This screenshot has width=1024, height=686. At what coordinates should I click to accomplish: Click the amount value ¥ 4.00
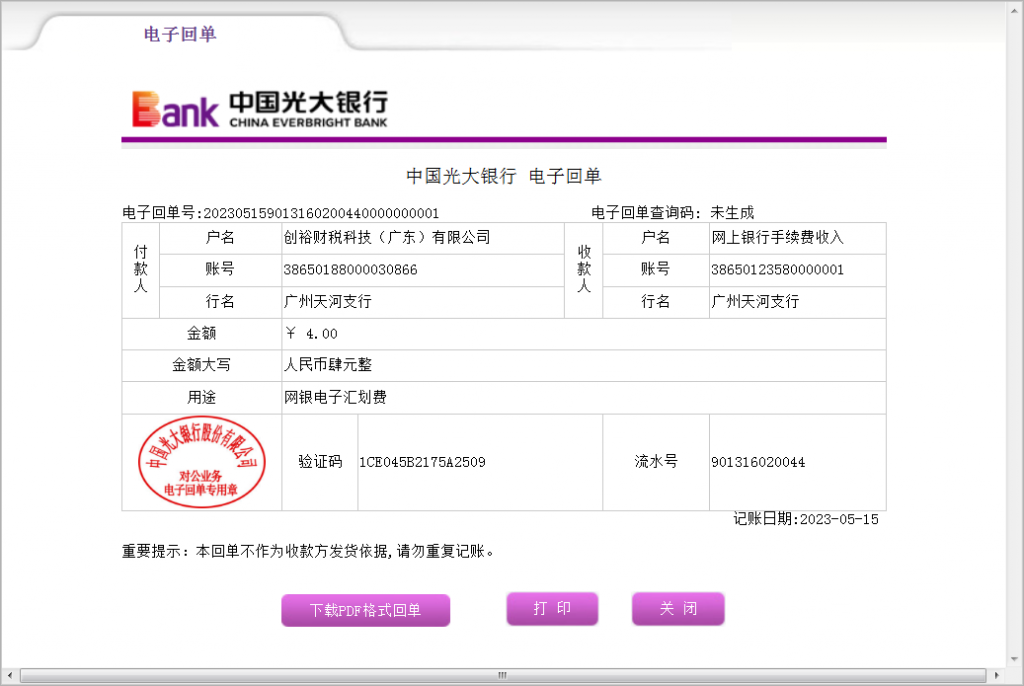tap(312, 334)
